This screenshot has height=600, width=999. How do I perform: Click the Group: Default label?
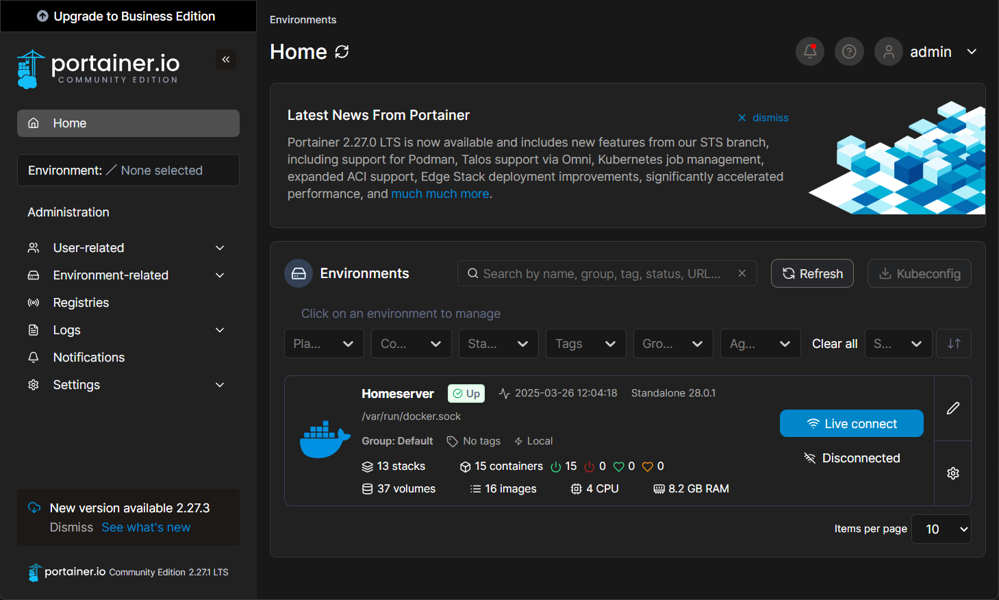(397, 441)
